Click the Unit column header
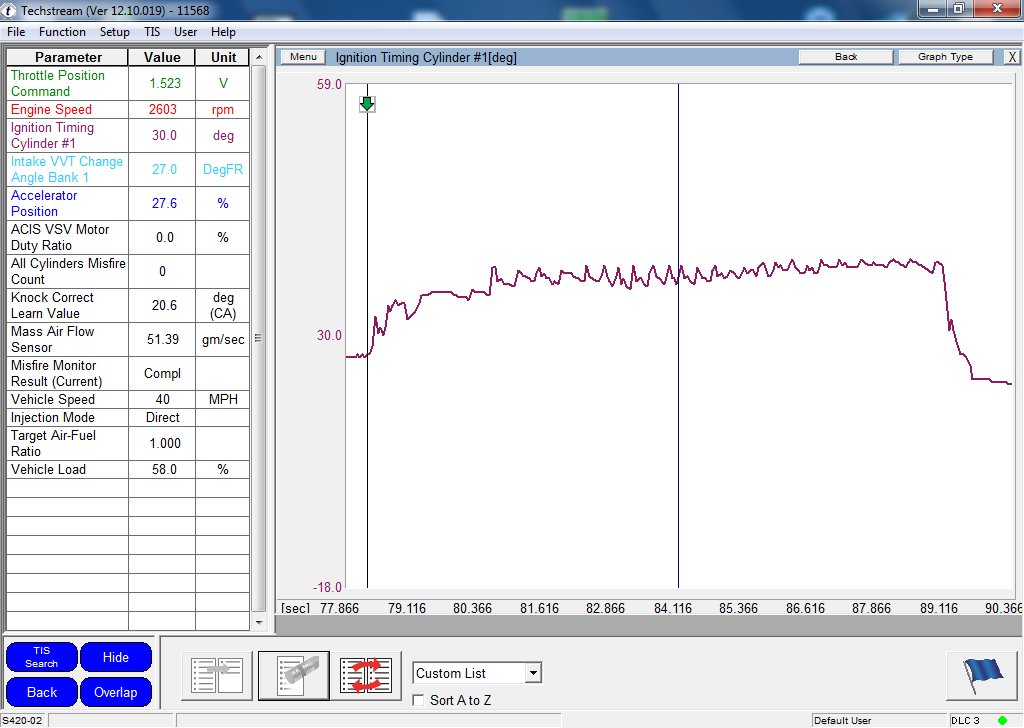Viewport: 1024px width, 728px height. (x=223, y=57)
